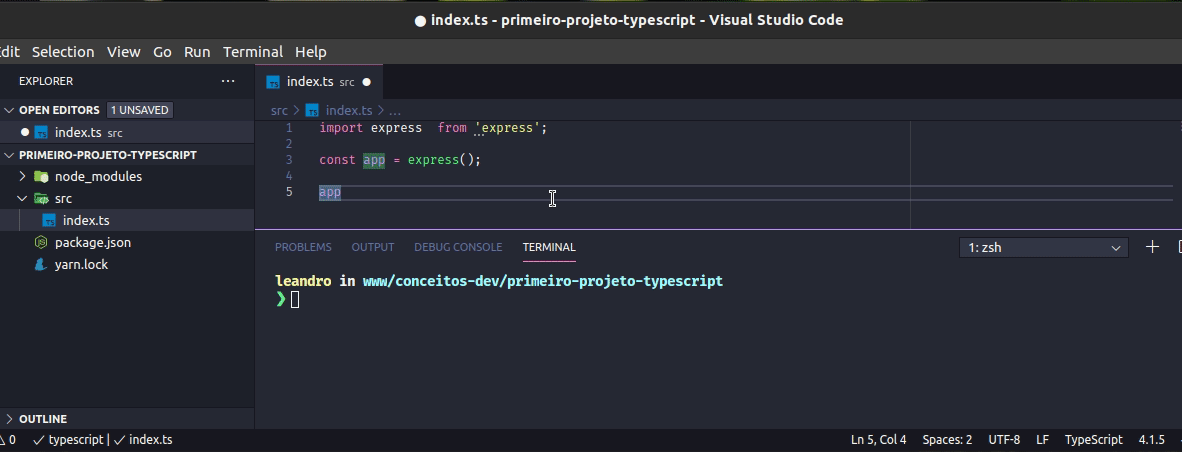Click the package.json Node icon
This screenshot has width=1182, height=452.
41,243
